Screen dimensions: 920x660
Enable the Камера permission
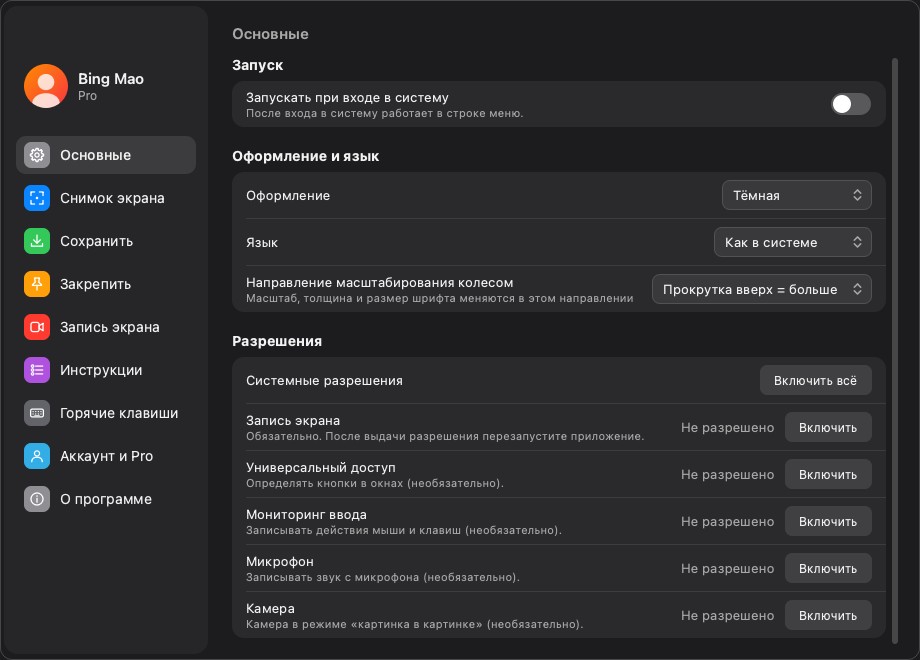point(828,615)
